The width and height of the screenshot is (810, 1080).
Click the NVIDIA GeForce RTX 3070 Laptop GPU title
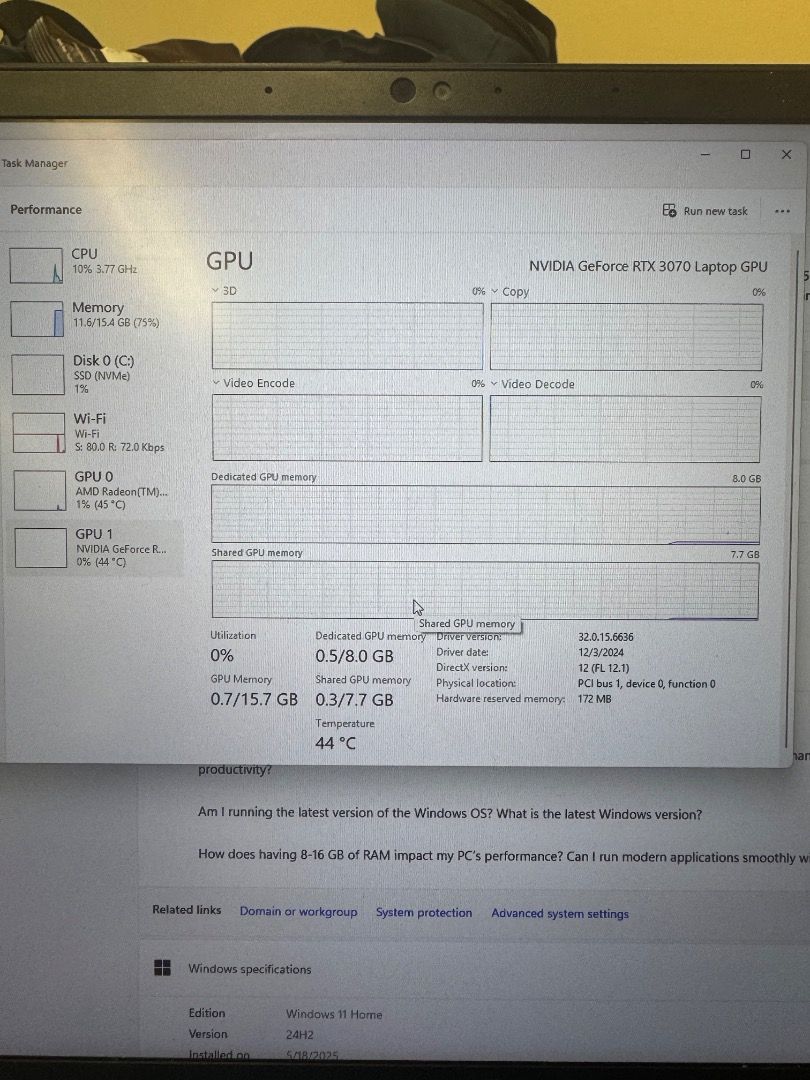pyautogui.click(x=647, y=267)
